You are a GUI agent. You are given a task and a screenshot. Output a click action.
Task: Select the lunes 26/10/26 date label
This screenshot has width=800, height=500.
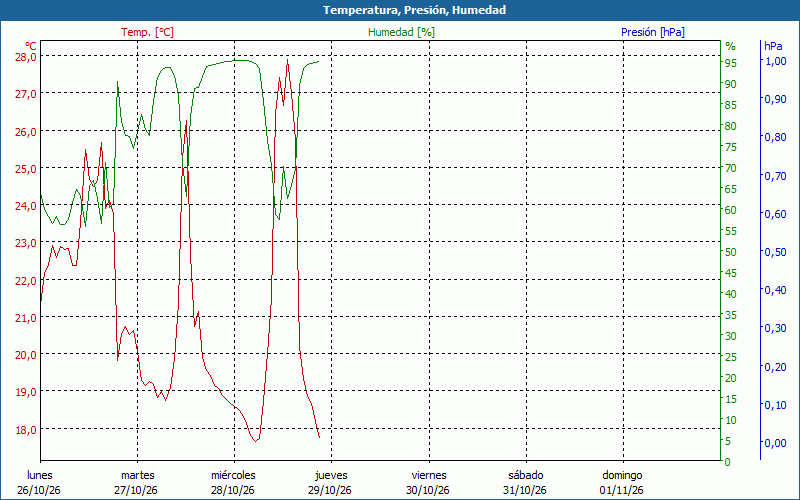(39, 483)
